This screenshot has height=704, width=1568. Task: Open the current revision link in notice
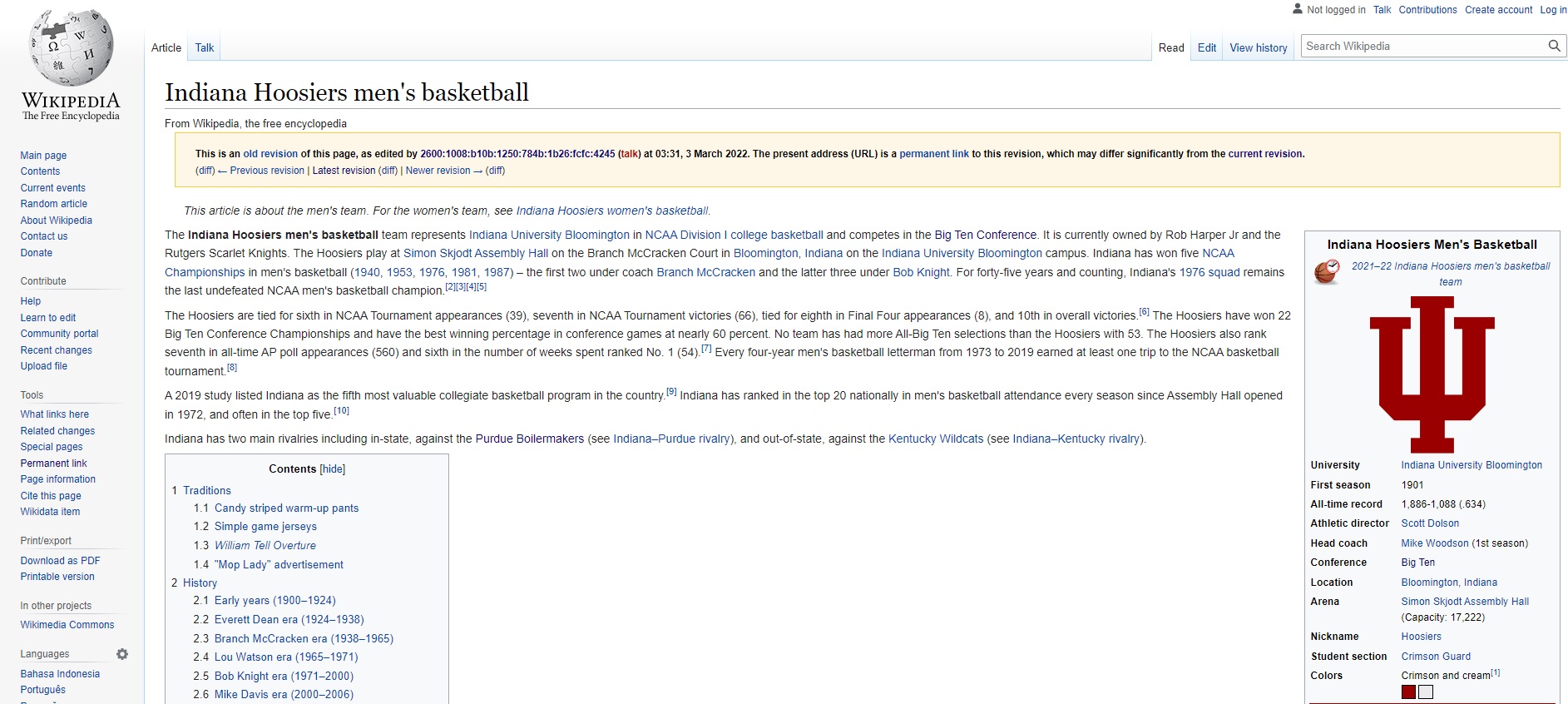click(x=1265, y=154)
